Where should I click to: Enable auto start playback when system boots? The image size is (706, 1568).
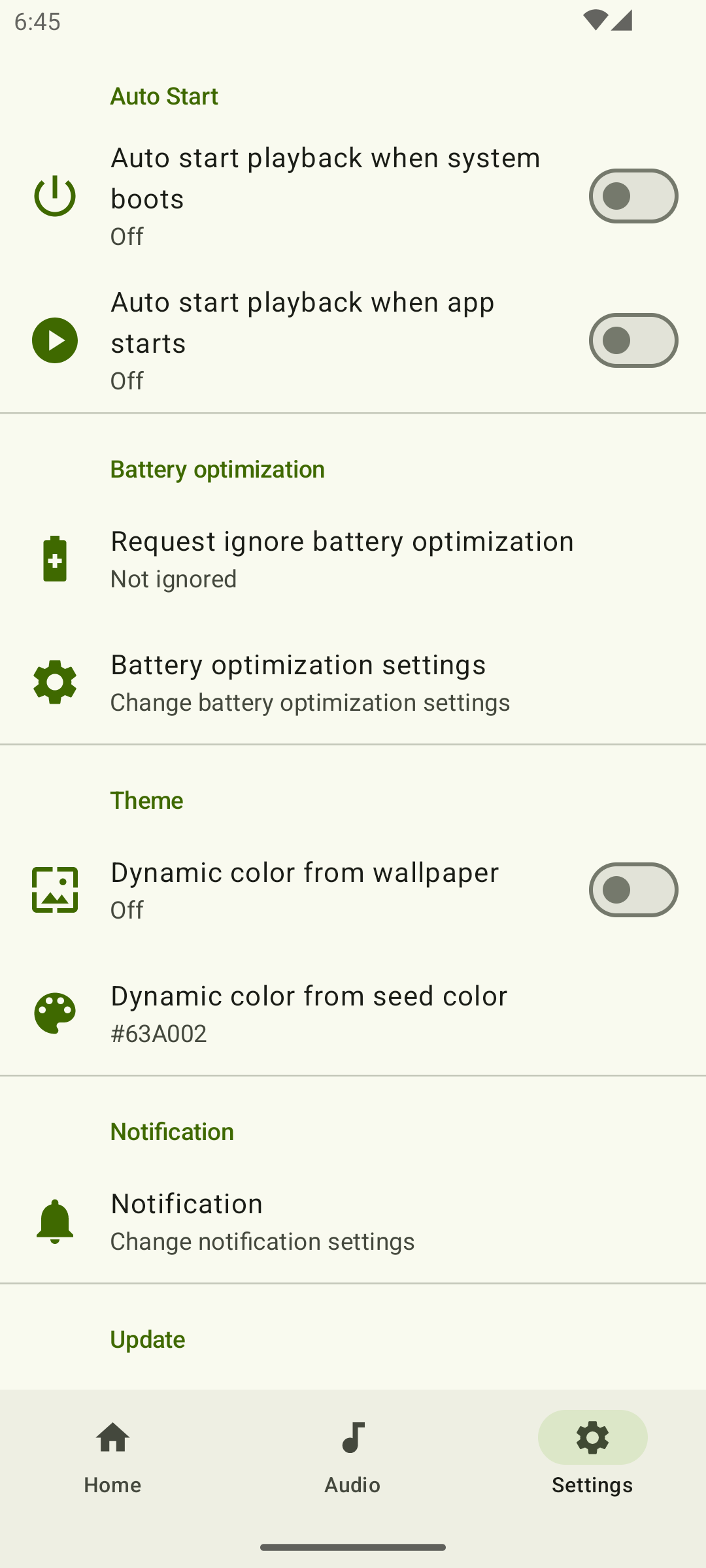click(x=633, y=196)
